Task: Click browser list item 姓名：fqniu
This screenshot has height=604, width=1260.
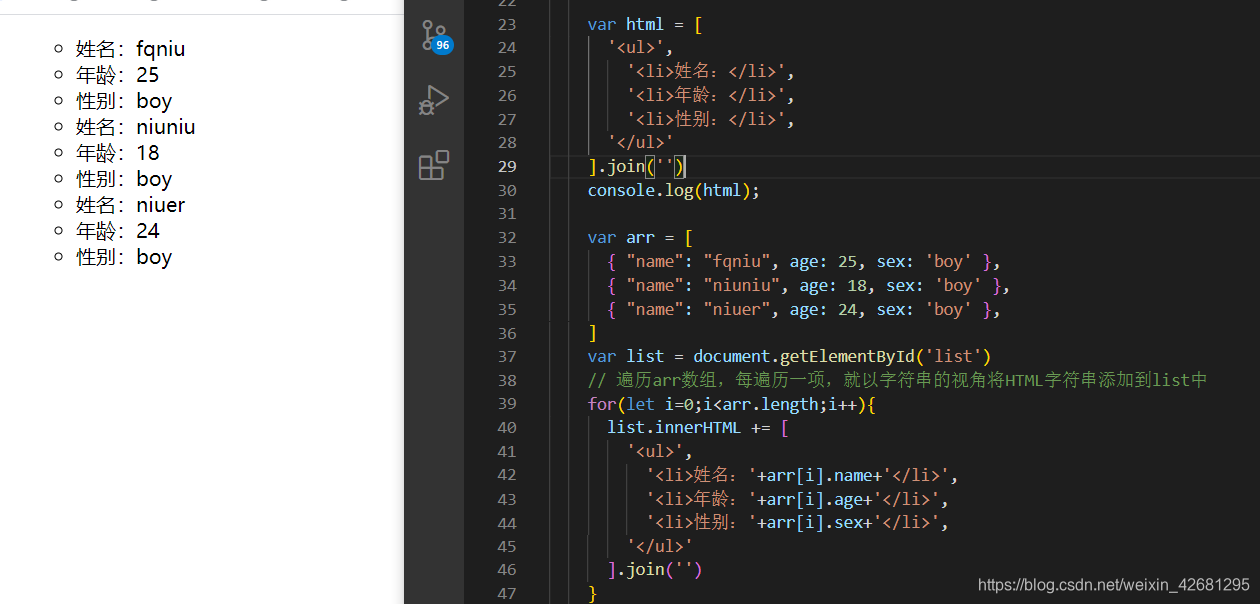Action: [131, 49]
